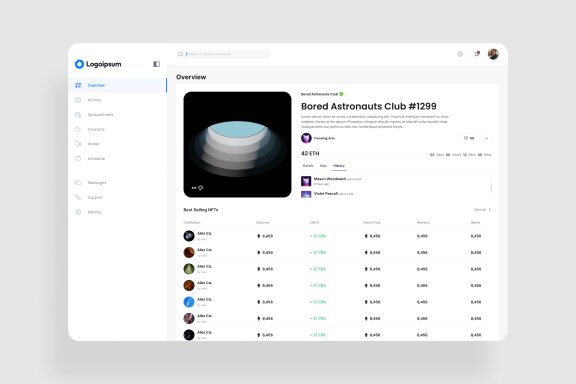Screen dimensions: 576x384
Task: Click the Overview page heading
Action: coord(191,77)
